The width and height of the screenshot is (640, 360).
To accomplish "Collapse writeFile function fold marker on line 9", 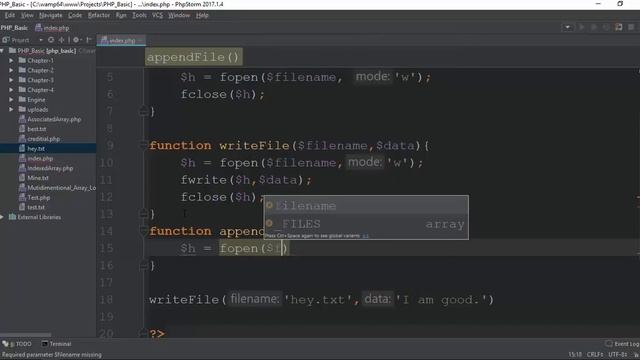I will click(x=143, y=145).
